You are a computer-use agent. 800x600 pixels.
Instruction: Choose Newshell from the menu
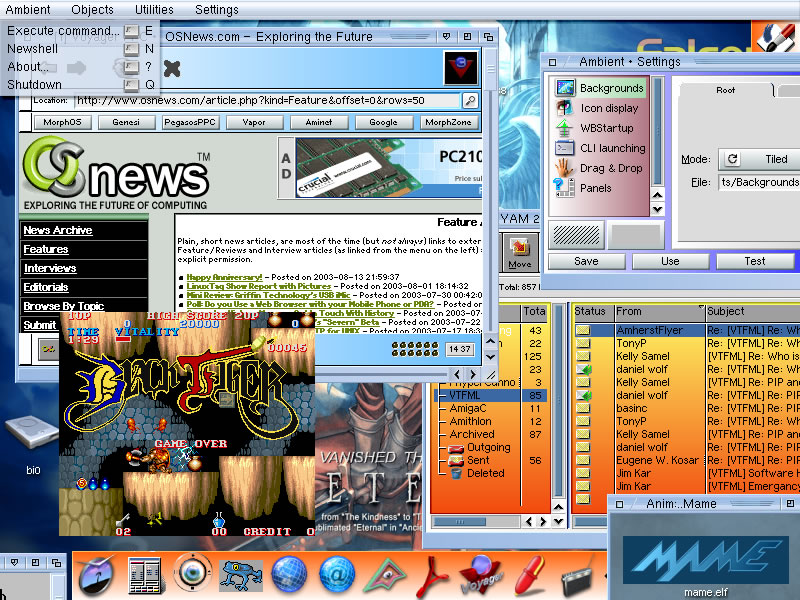tap(80, 49)
